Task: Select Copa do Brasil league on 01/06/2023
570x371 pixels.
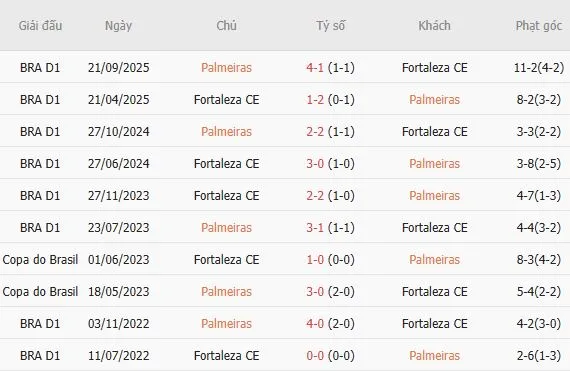Action: click(x=40, y=259)
